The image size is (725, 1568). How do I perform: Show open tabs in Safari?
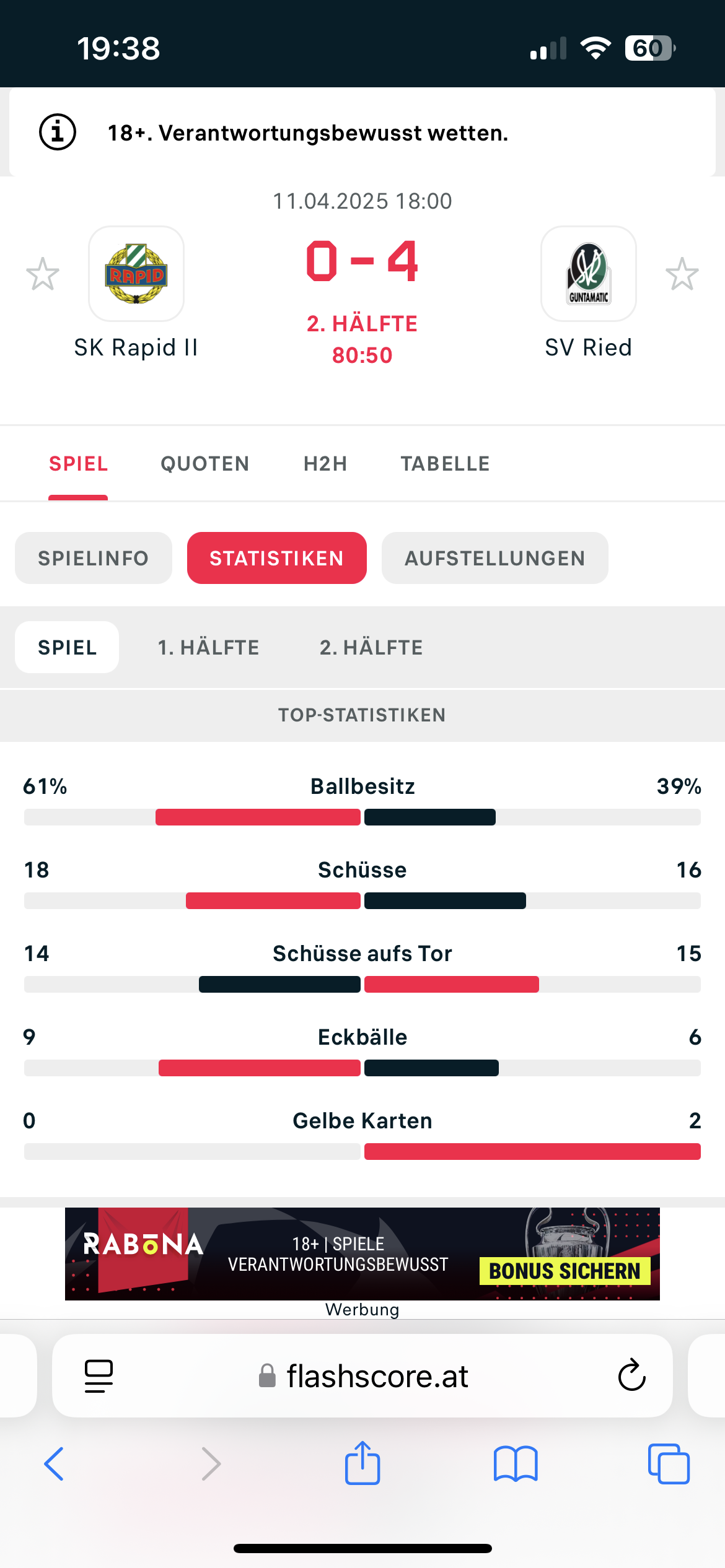tap(669, 1464)
